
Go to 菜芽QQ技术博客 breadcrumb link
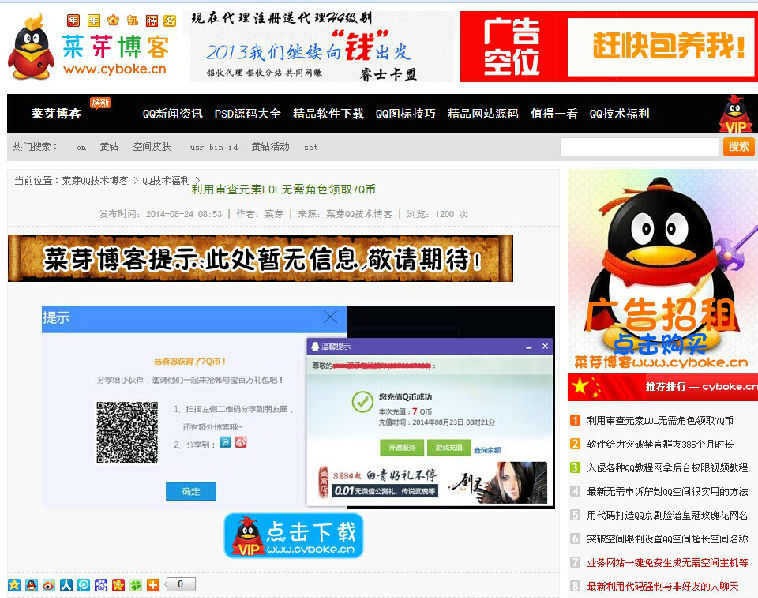tap(95, 181)
